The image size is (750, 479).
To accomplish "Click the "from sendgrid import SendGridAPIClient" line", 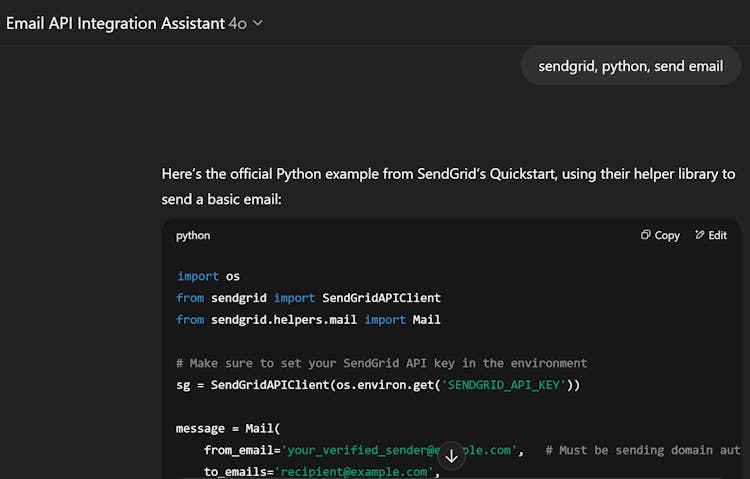I will (x=308, y=298).
